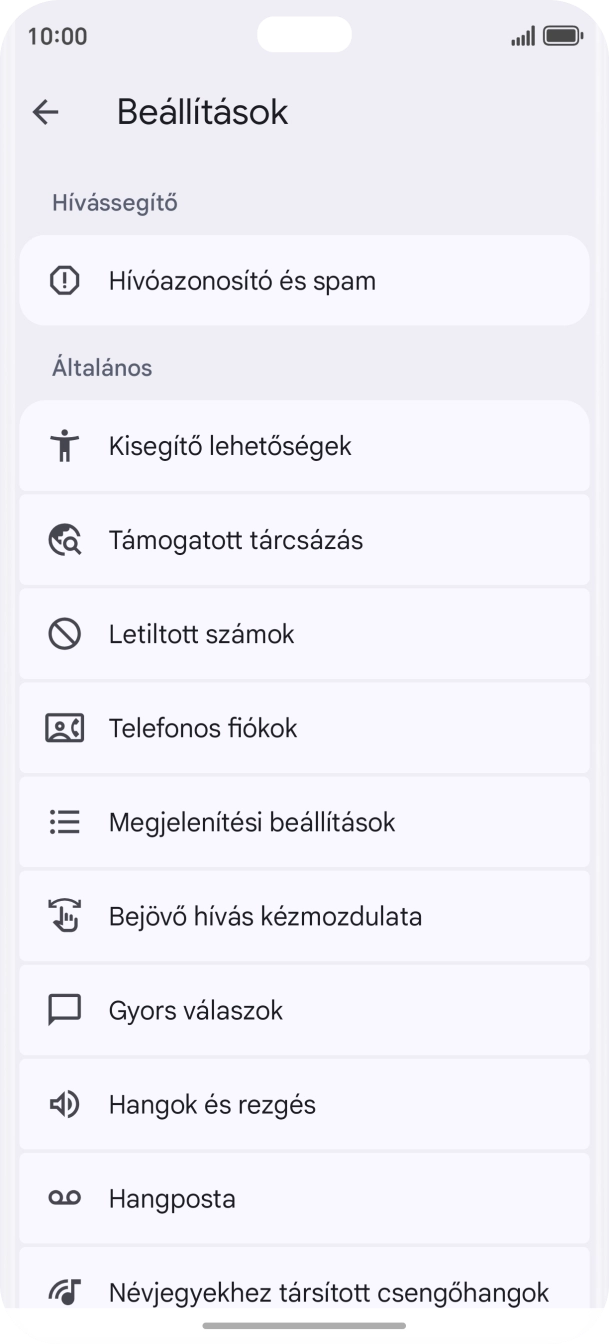Select the Gyors válaszok chat bubble icon
The image size is (609, 1344).
[x=64, y=1009]
